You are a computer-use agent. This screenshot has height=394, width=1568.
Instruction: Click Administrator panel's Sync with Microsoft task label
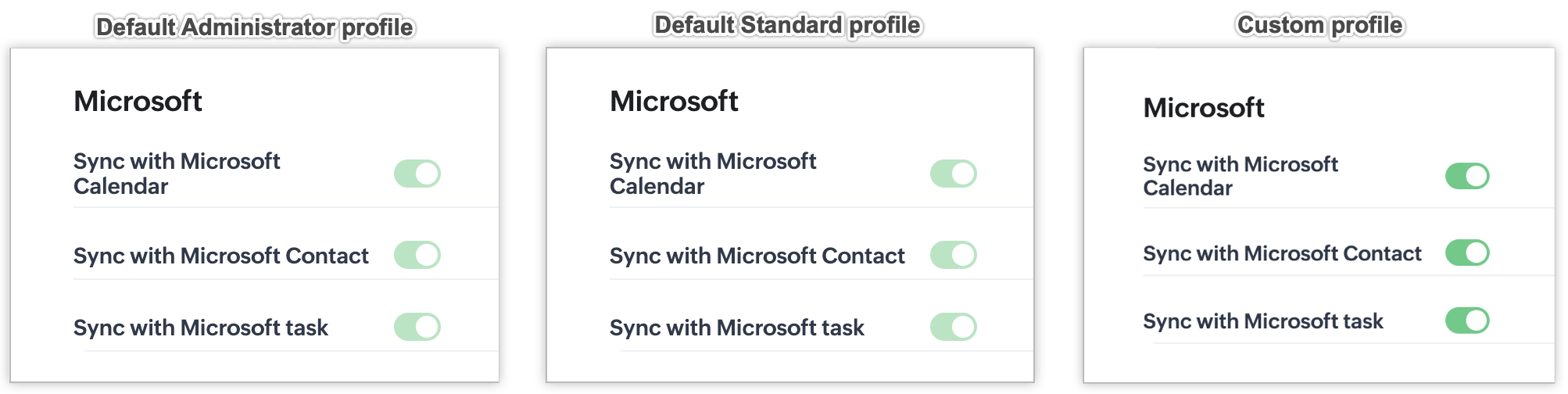[x=201, y=328]
